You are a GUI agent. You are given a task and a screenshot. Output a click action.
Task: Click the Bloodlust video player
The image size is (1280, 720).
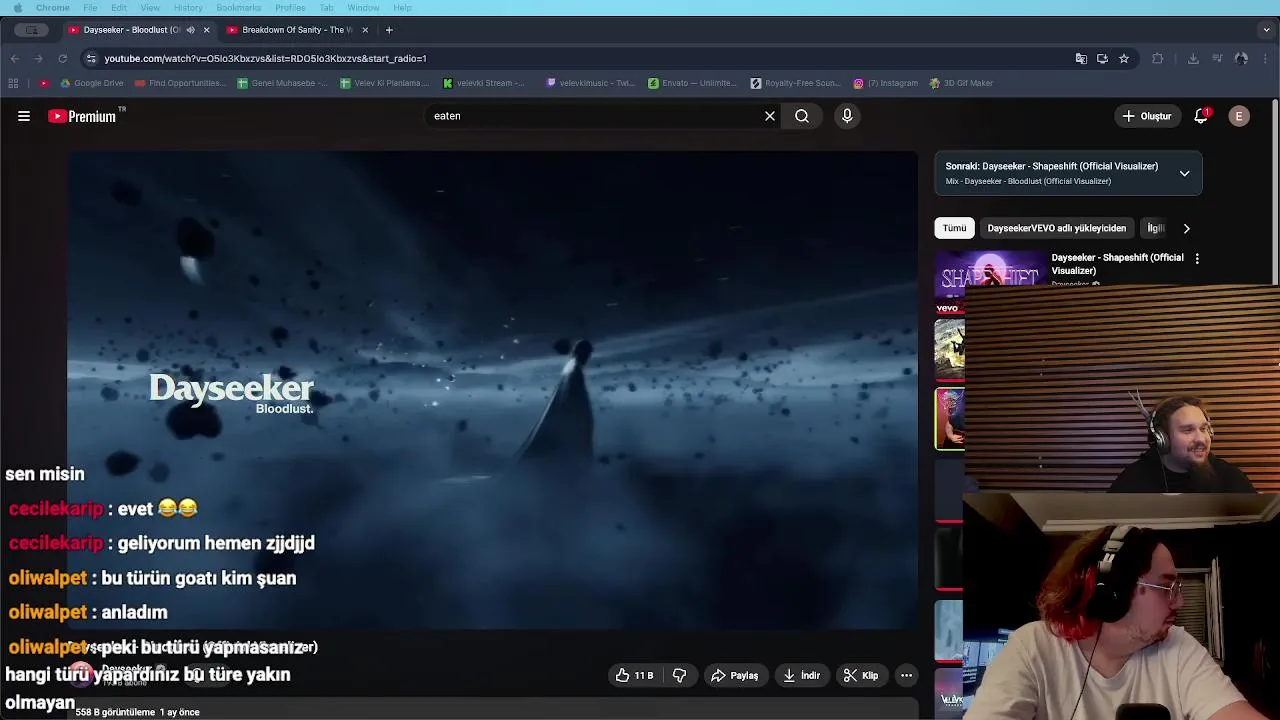[x=492, y=390]
